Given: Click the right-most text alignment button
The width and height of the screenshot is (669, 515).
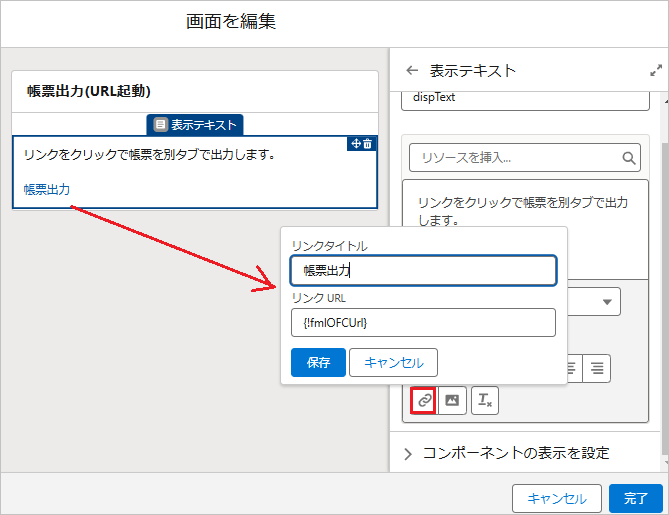Looking at the screenshot, I should 597,368.
